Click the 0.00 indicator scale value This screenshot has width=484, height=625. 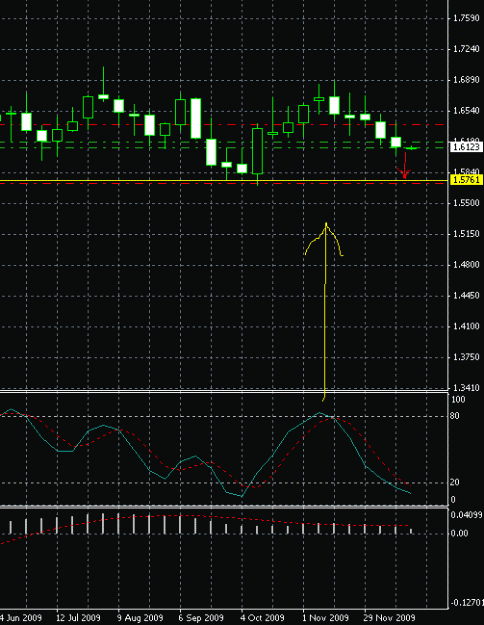click(459, 533)
